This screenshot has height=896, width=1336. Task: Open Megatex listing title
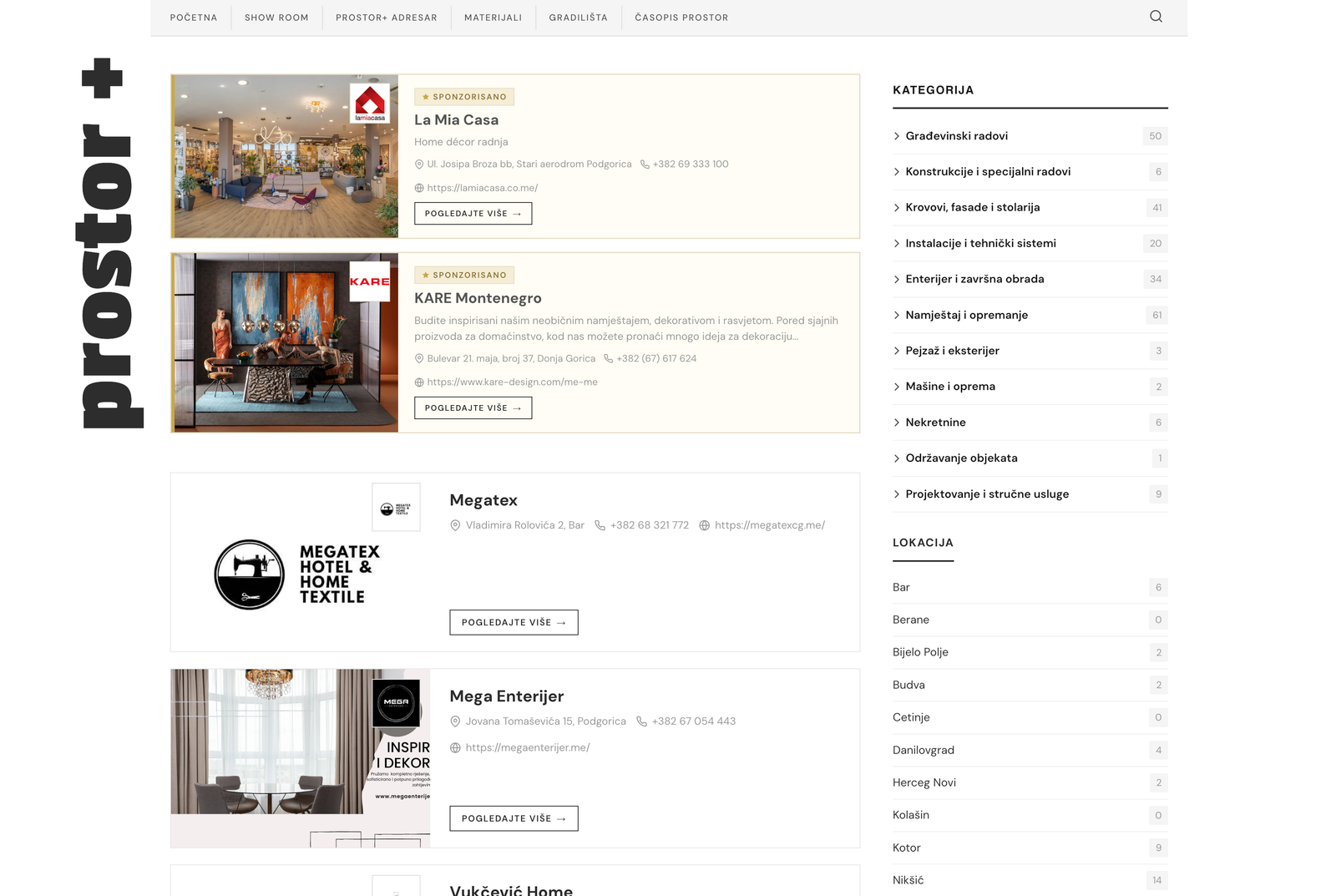coord(483,500)
